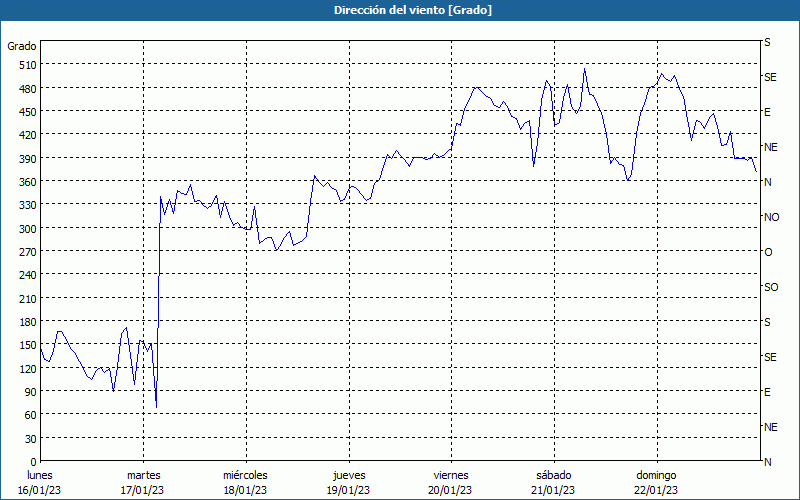The image size is (800, 500).
Task: Select the '270' y-axis value
Action: [28, 252]
